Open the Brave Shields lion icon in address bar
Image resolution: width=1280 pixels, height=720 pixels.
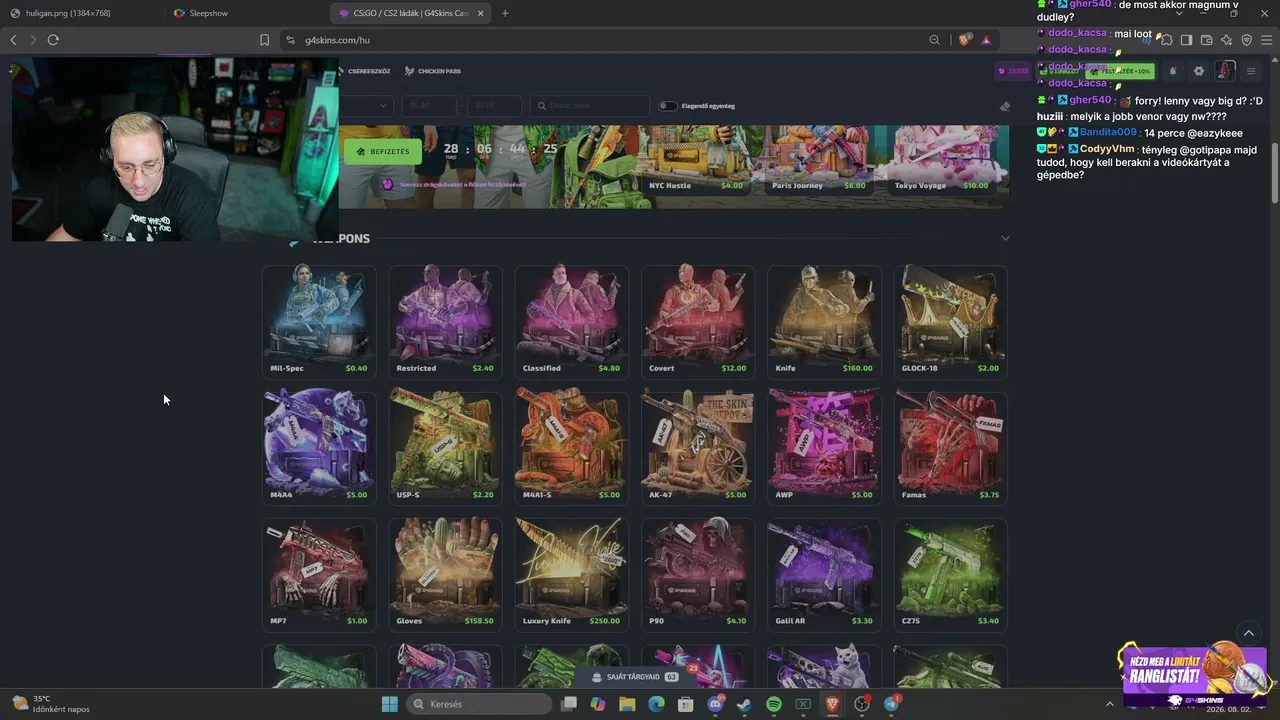tap(964, 40)
